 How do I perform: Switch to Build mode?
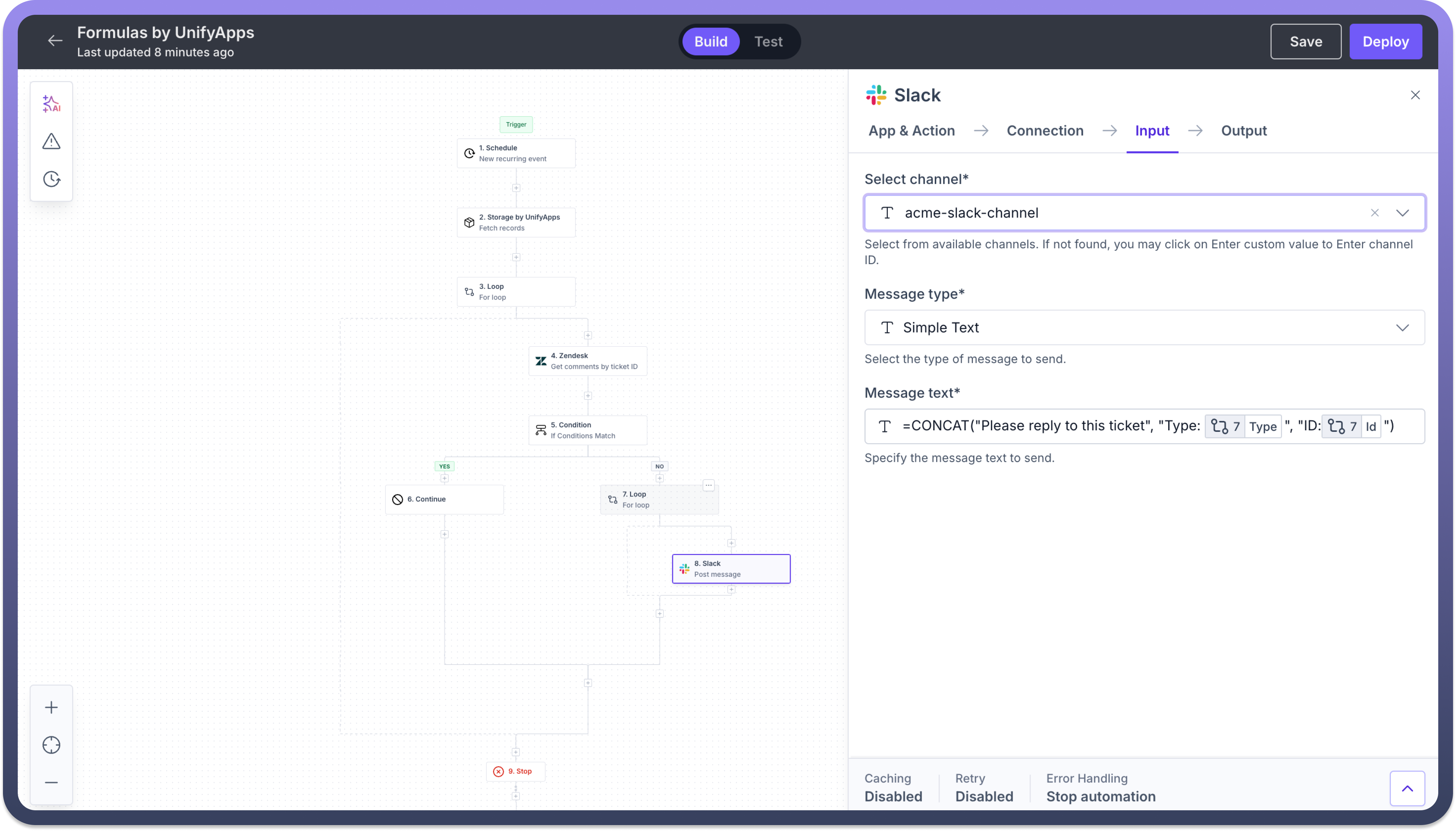710,42
